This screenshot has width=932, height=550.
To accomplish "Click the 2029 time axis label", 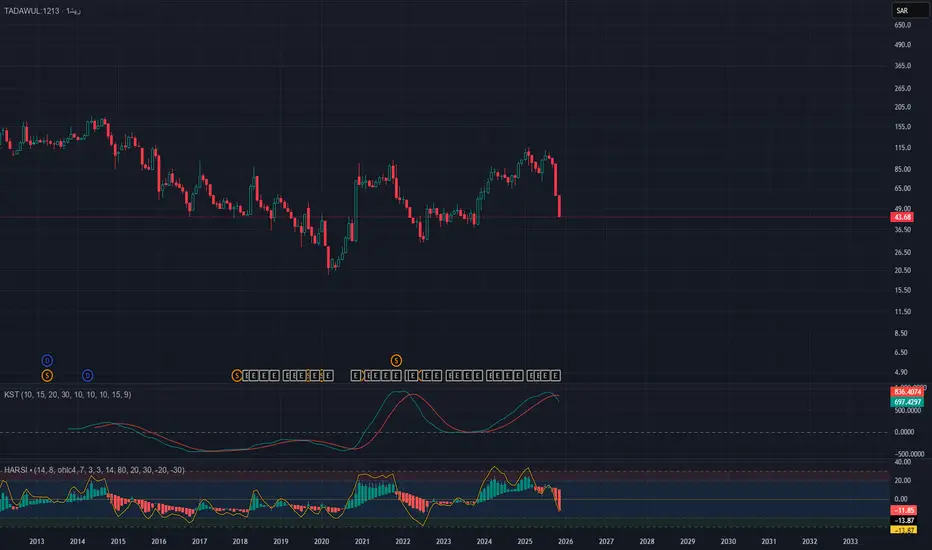I will click(688, 541).
